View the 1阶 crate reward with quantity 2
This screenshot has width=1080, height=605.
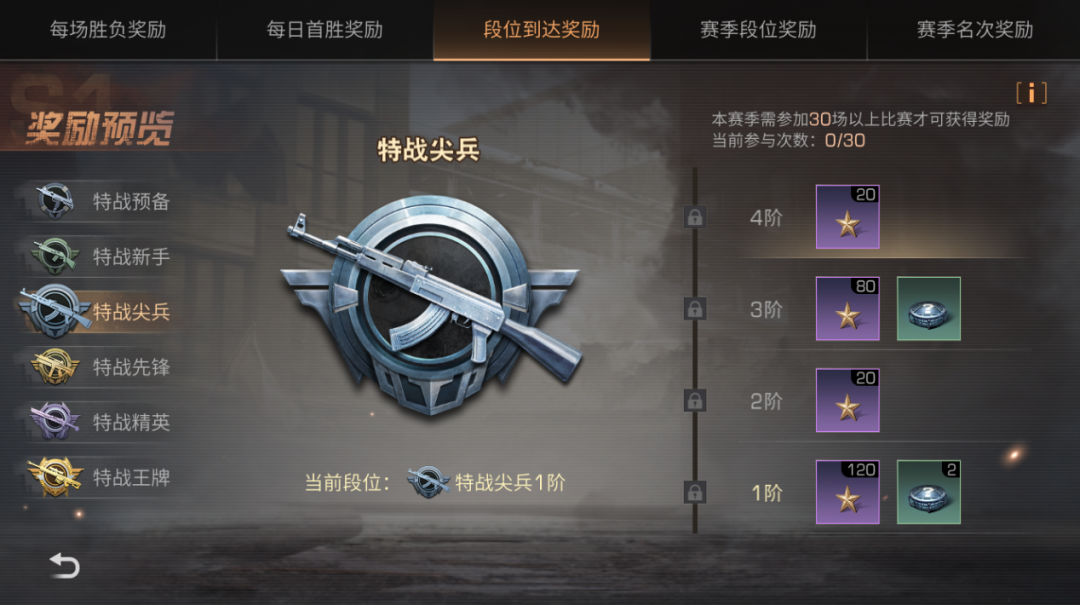click(x=928, y=492)
